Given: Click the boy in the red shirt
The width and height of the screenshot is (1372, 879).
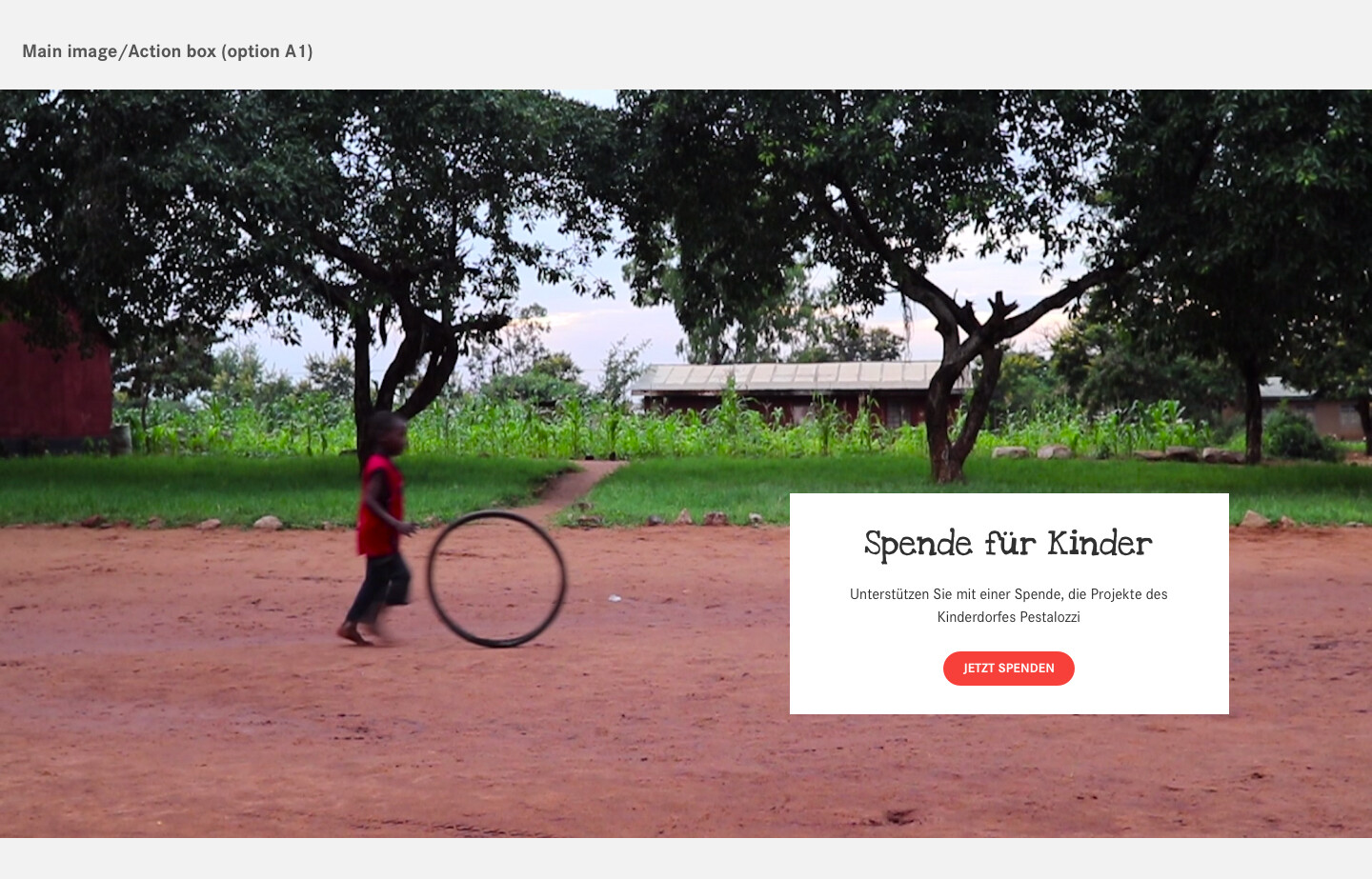Looking at the screenshot, I should click(377, 529).
